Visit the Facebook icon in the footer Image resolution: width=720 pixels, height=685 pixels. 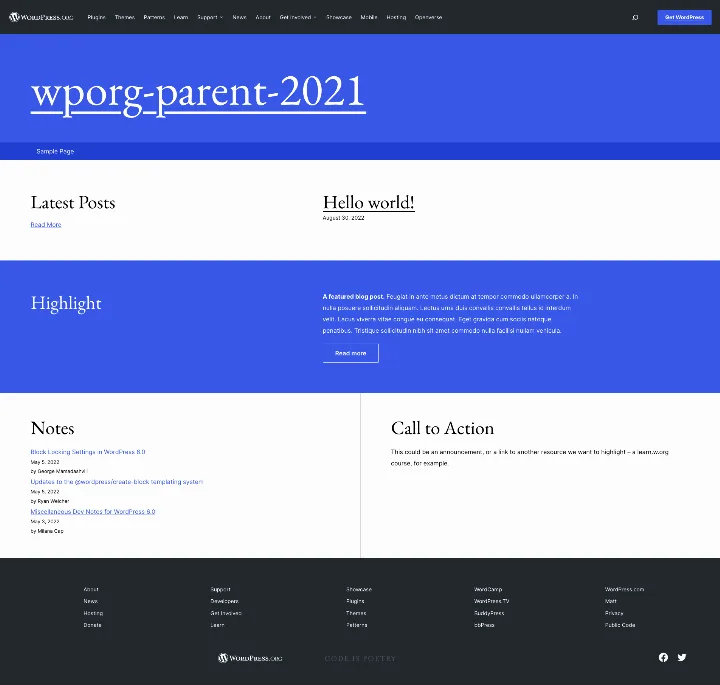pos(663,657)
